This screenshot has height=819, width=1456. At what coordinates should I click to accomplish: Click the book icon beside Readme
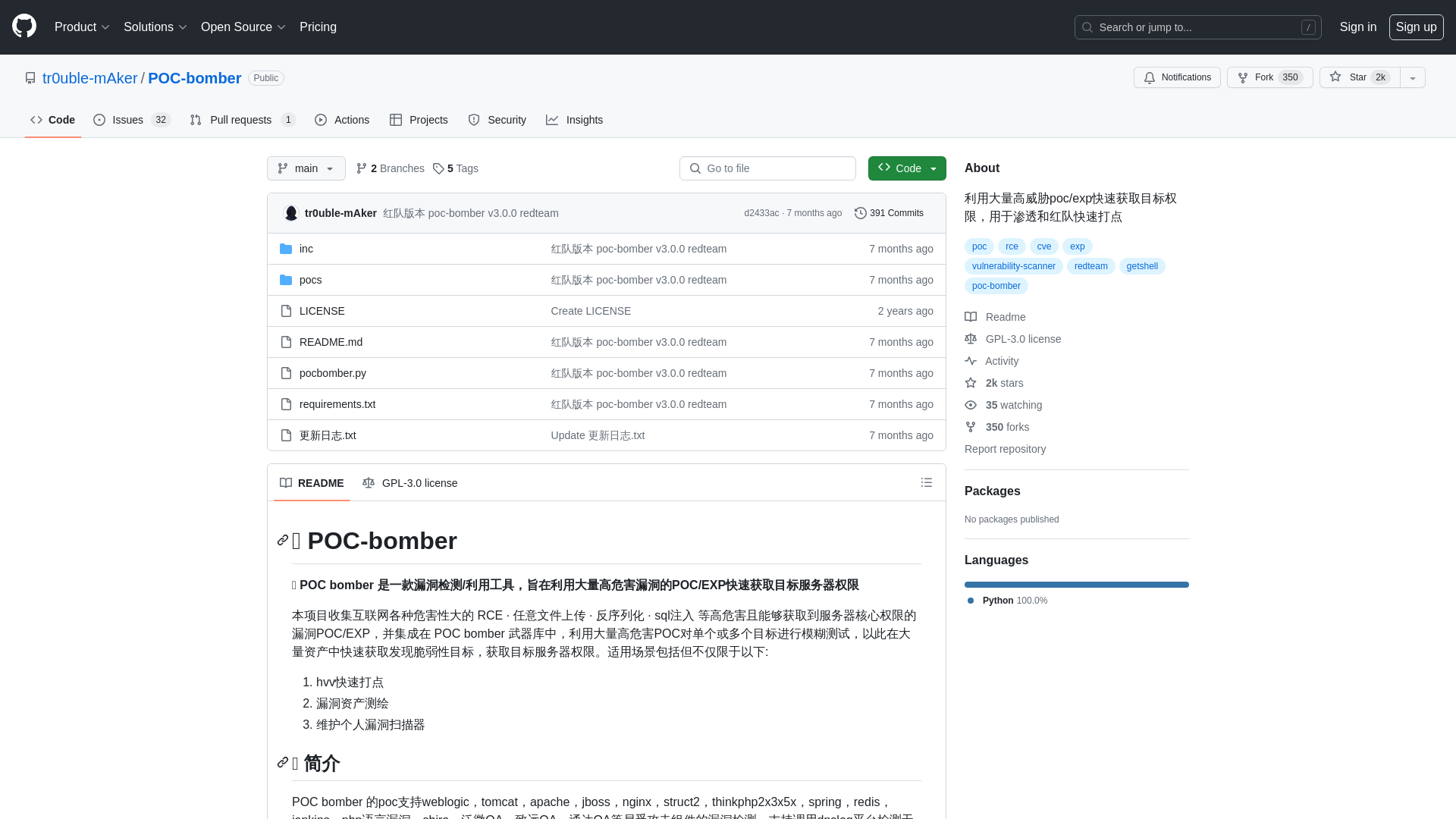pos(971,317)
